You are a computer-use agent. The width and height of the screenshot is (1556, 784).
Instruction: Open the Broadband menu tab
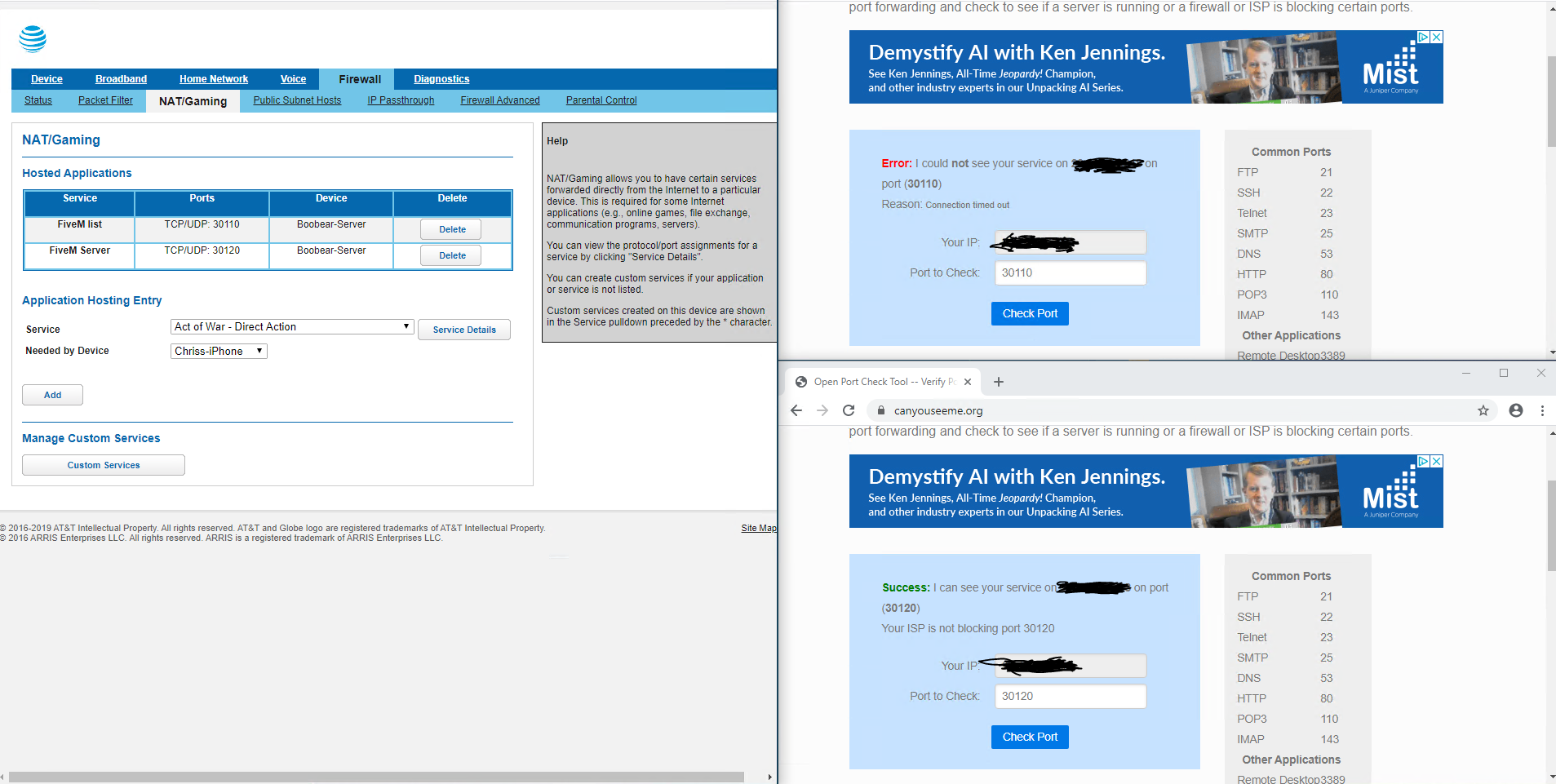pyautogui.click(x=121, y=79)
